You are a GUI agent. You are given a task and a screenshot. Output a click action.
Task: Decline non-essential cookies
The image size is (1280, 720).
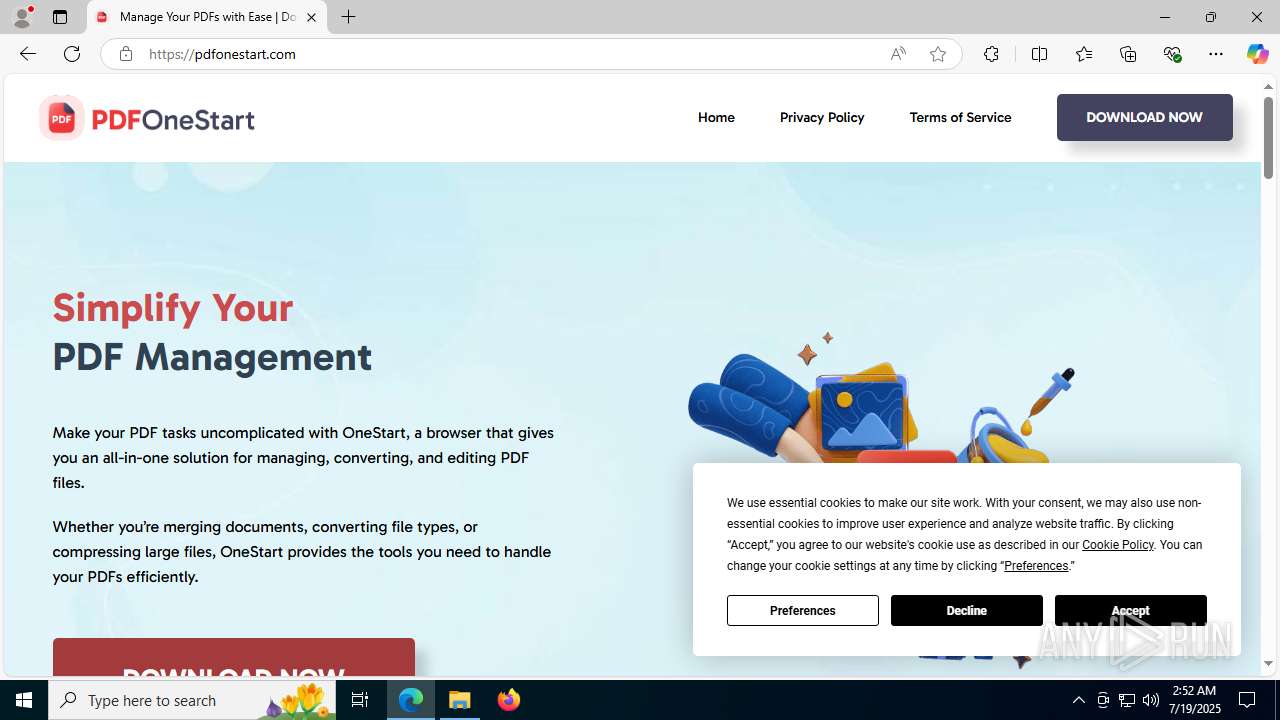click(967, 610)
